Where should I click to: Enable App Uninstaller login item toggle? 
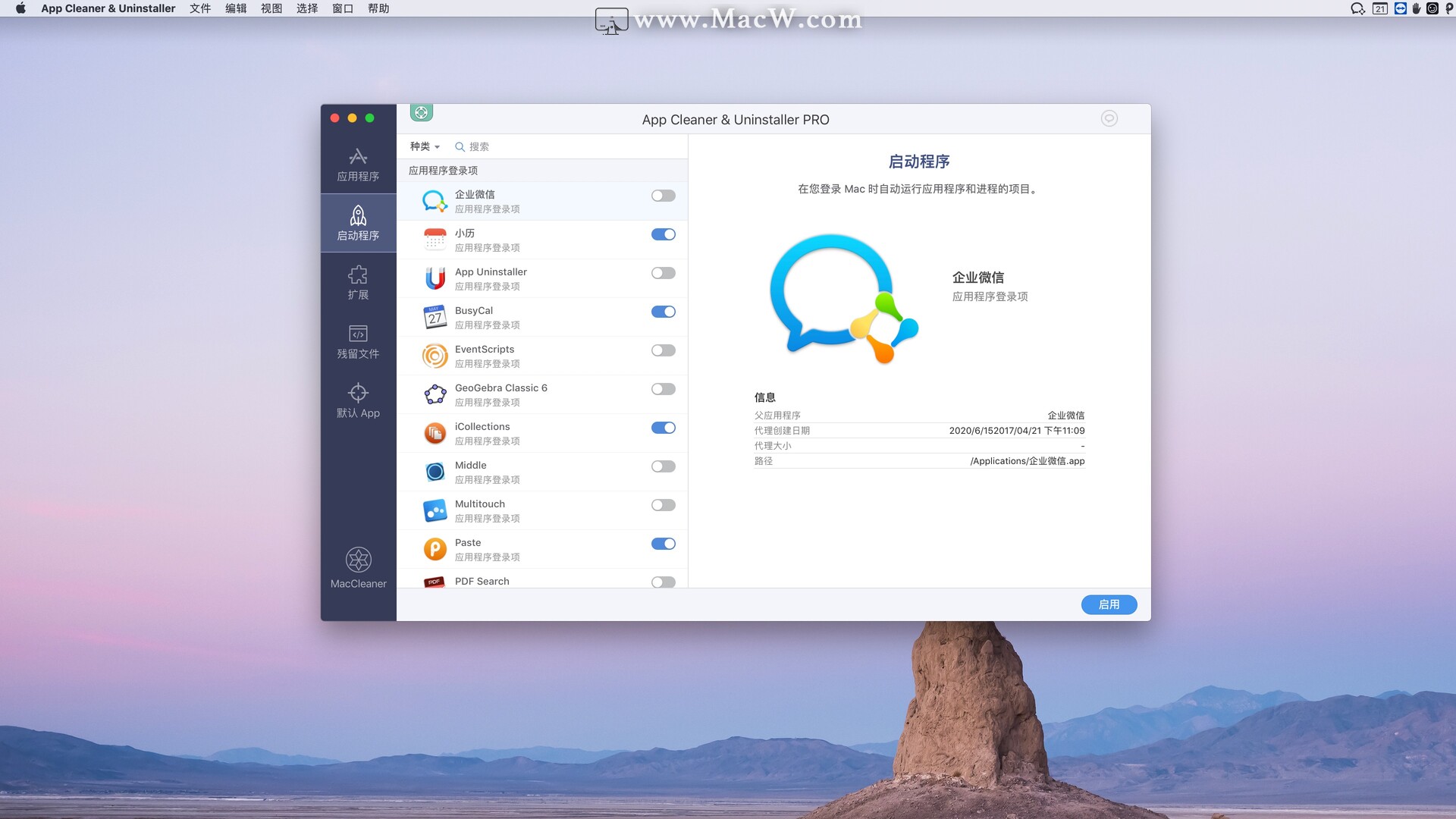tap(663, 273)
